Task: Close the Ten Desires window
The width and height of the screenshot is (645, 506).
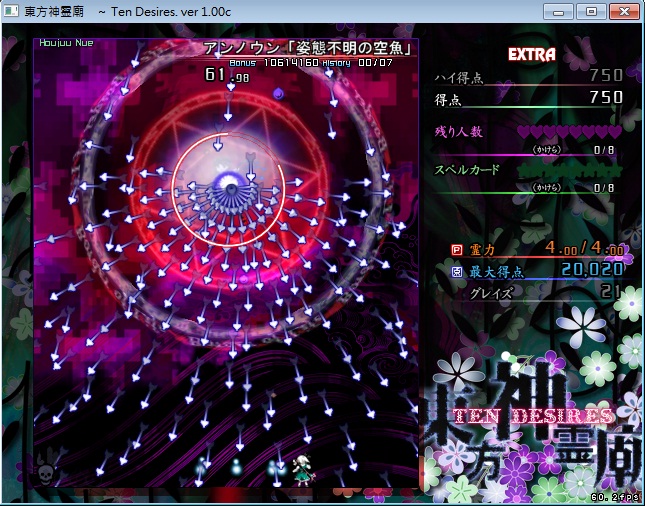Action: [x=624, y=12]
